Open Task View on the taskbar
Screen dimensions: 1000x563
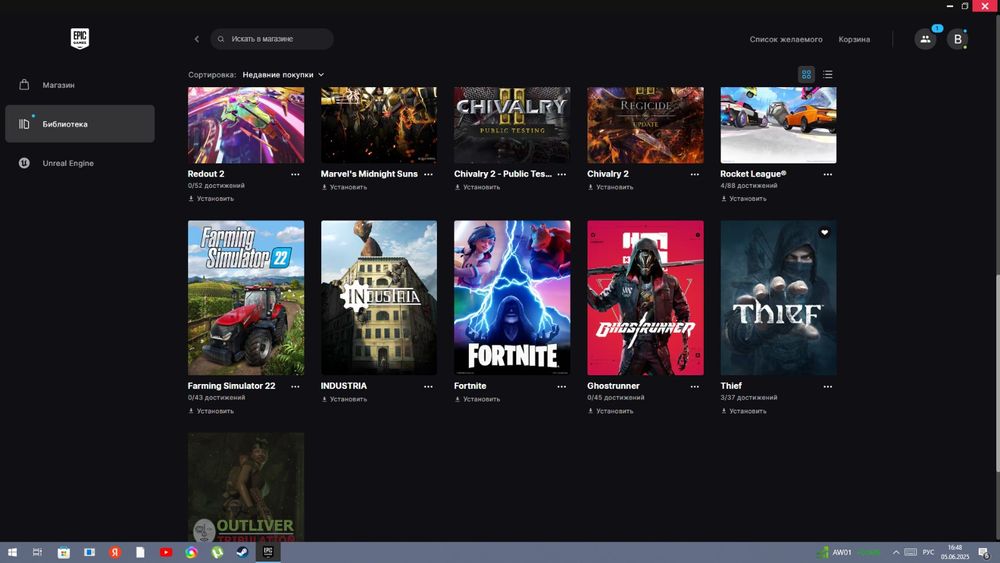38,552
